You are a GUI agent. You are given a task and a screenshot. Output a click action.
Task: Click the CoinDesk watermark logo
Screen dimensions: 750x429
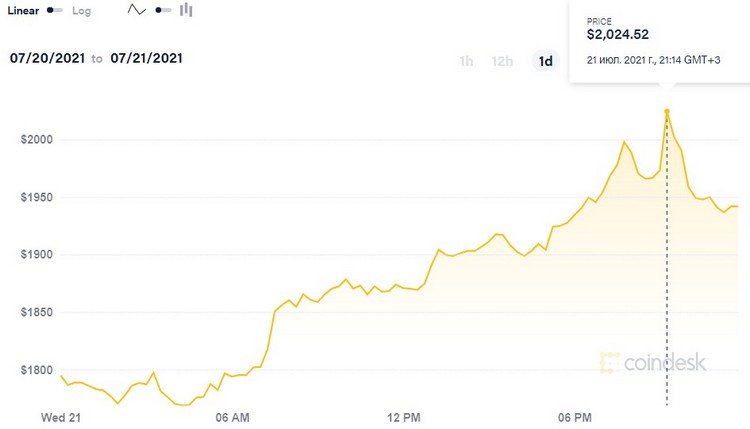(653, 362)
